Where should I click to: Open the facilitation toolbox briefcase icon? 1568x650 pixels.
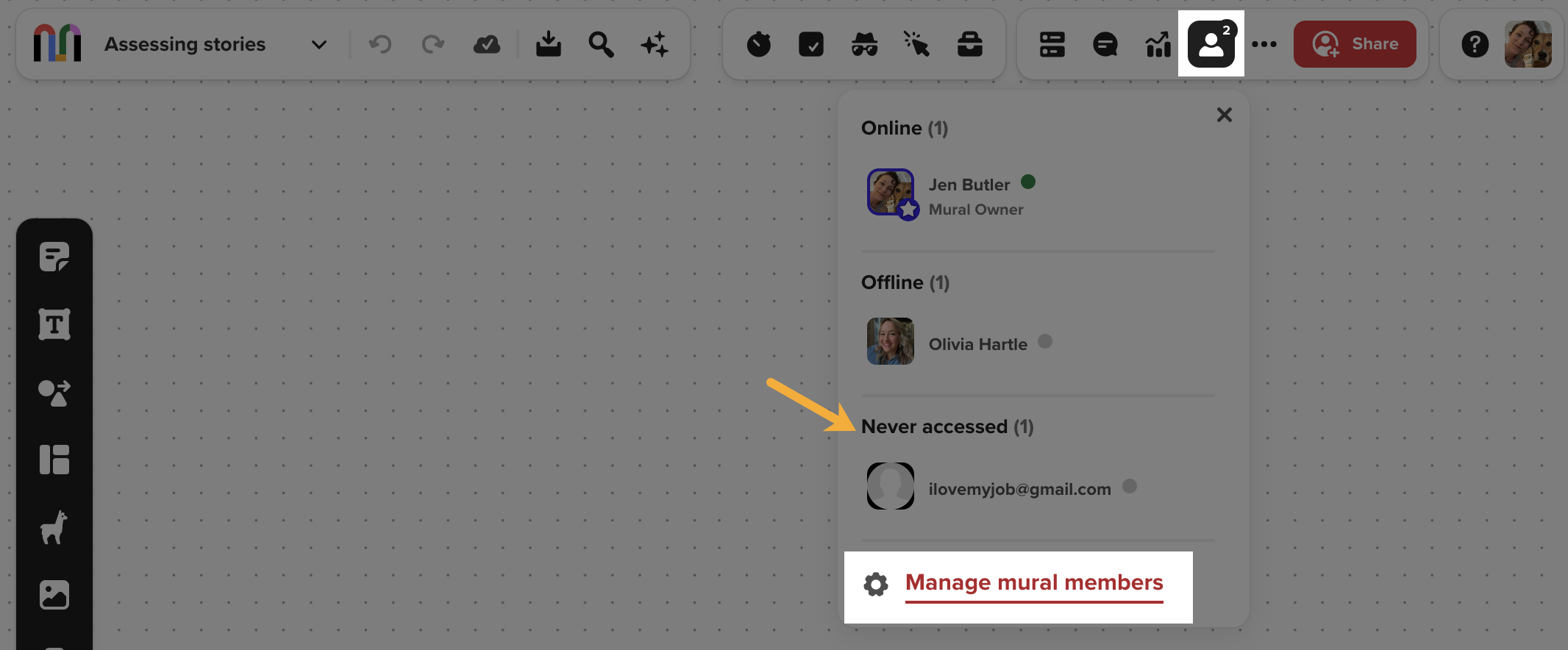coord(970,44)
